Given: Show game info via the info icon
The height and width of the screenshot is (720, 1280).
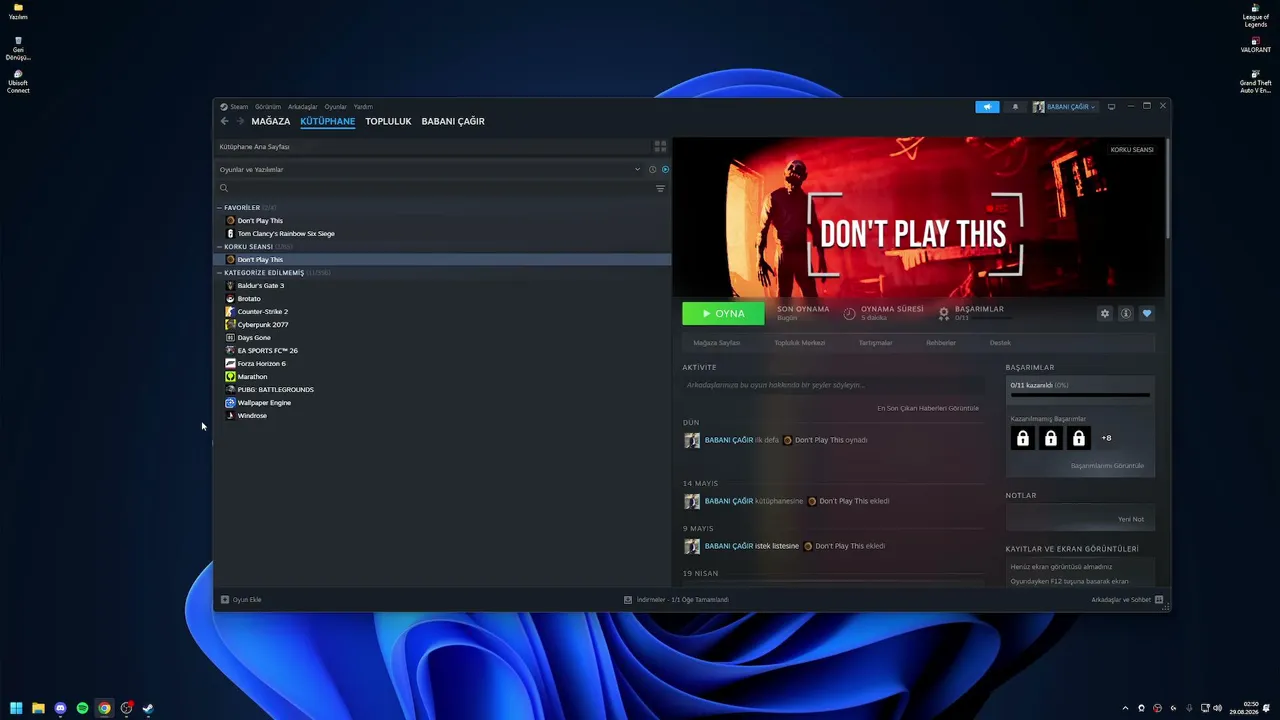Looking at the screenshot, I should (x=1126, y=313).
